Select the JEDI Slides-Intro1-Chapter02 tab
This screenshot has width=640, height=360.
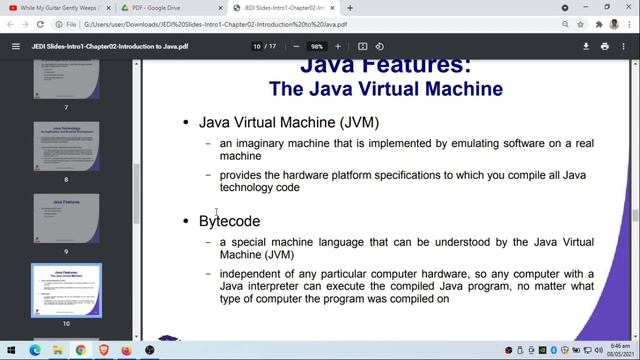(x=283, y=8)
